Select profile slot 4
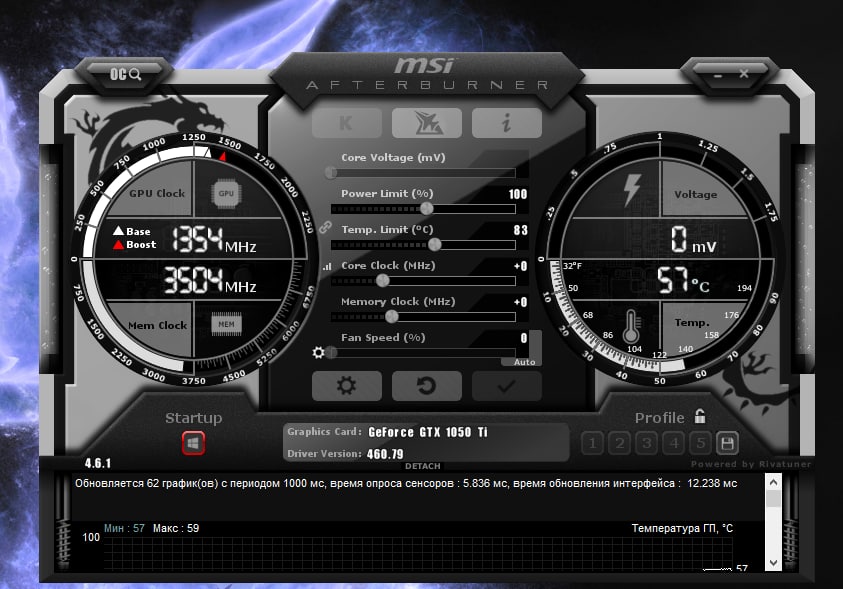 pos(674,443)
